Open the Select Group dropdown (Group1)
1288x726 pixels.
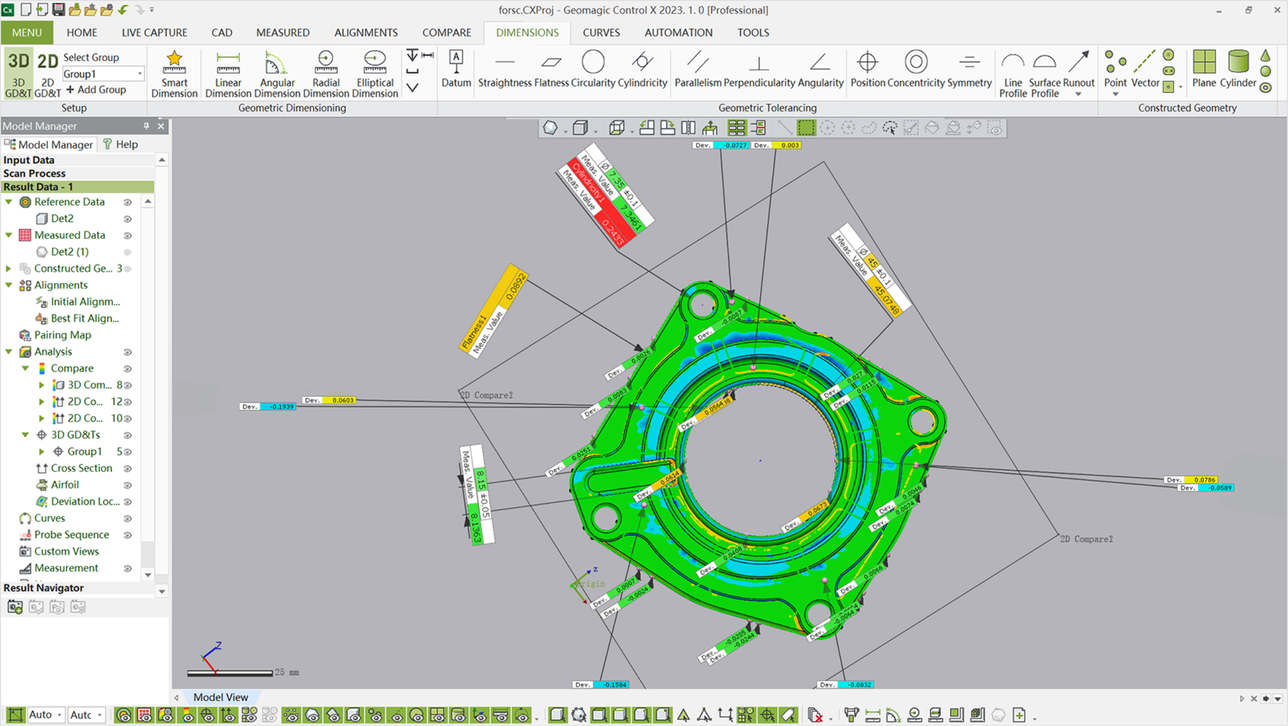[x=139, y=74]
